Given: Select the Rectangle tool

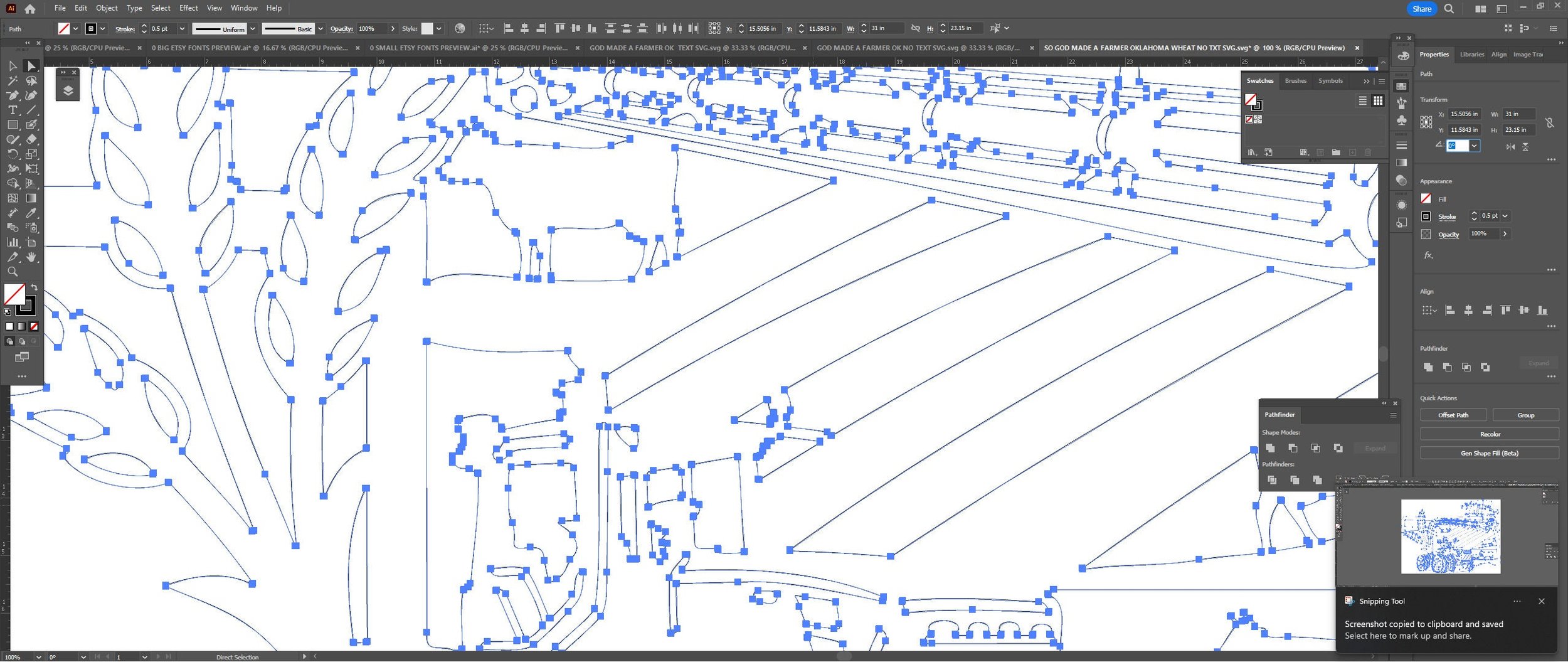Looking at the screenshot, I should pos(13,125).
